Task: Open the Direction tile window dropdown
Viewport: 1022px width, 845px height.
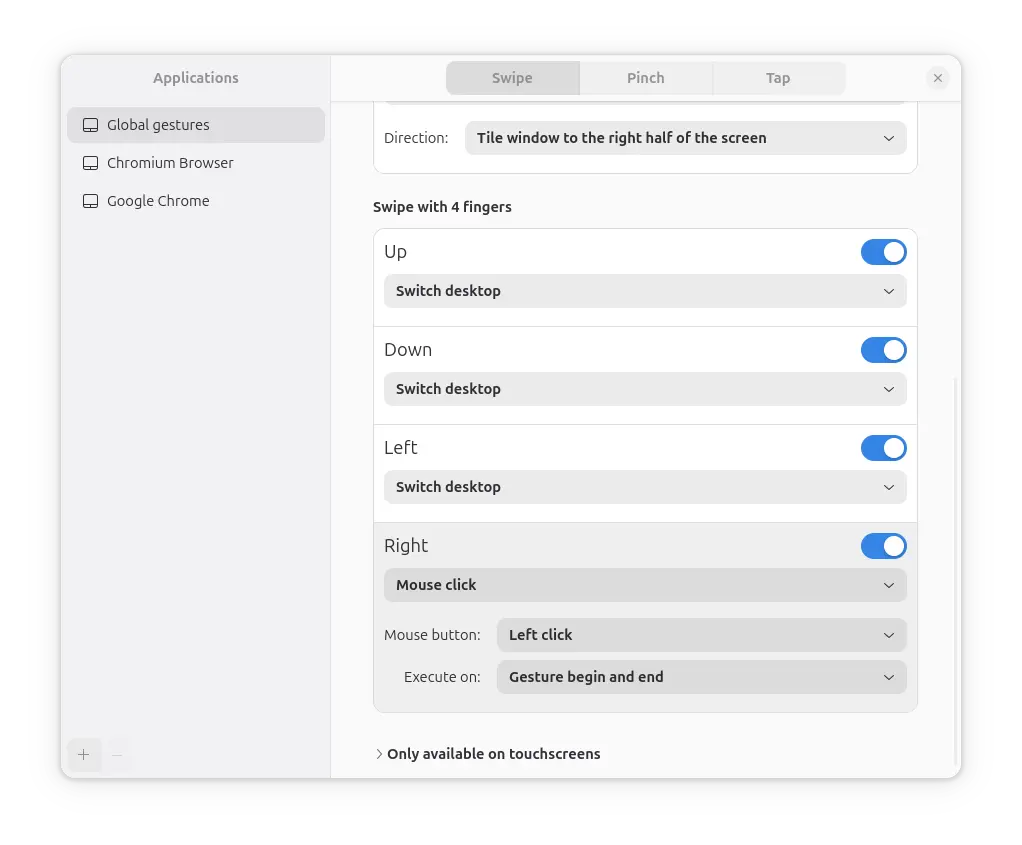Action: [x=685, y=138]
